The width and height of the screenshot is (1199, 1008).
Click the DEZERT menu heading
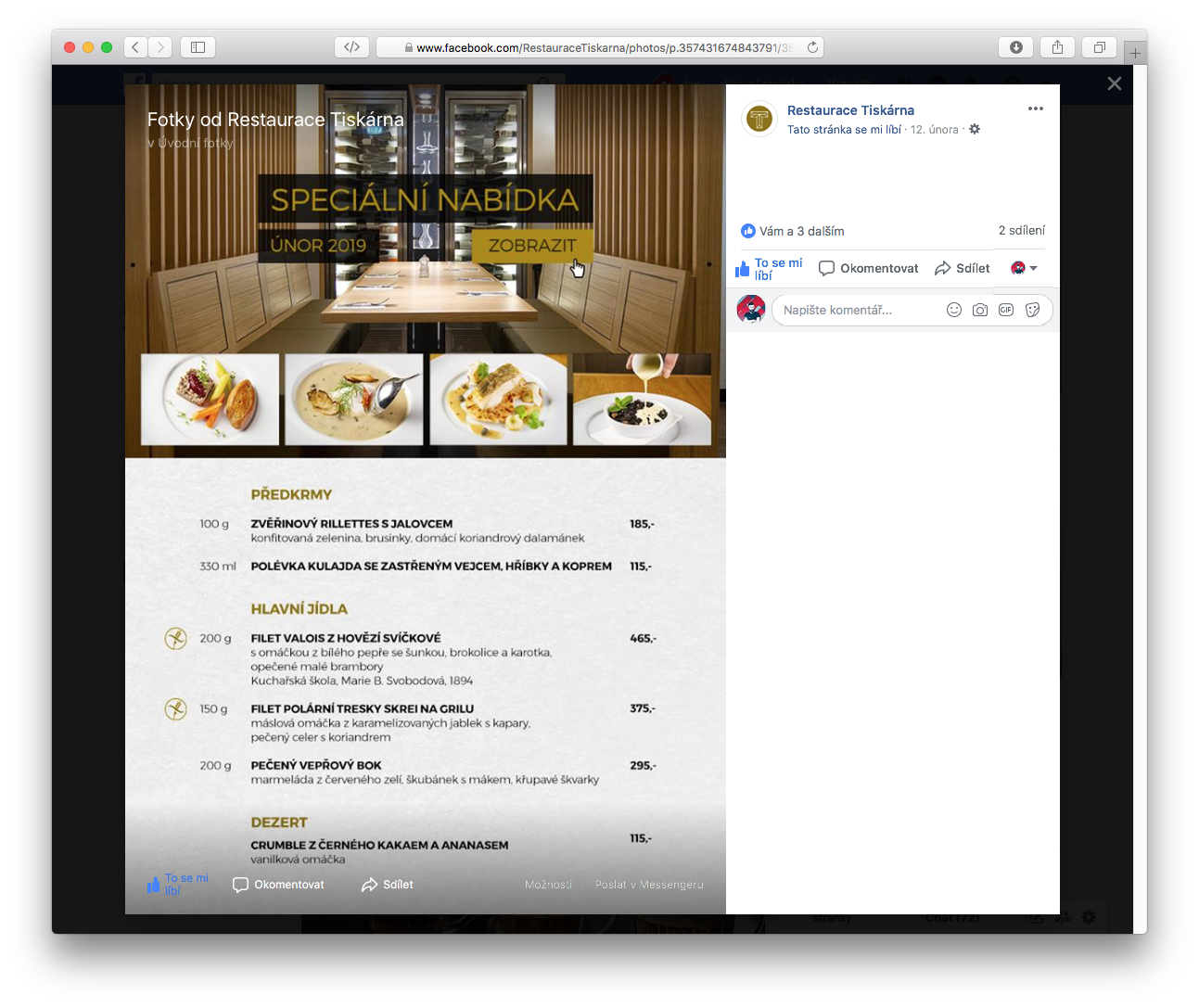[x=279, y=823]
